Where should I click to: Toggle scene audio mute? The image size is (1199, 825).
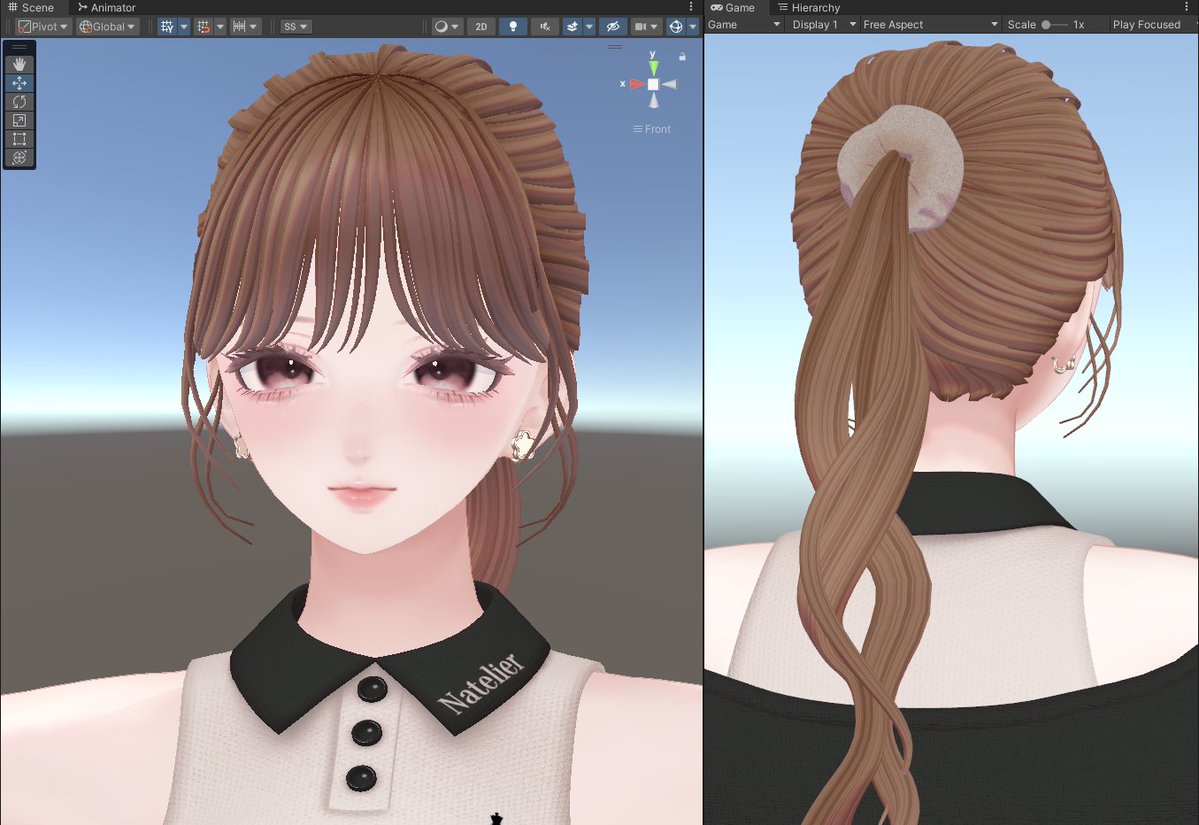(x=544, y=27)
